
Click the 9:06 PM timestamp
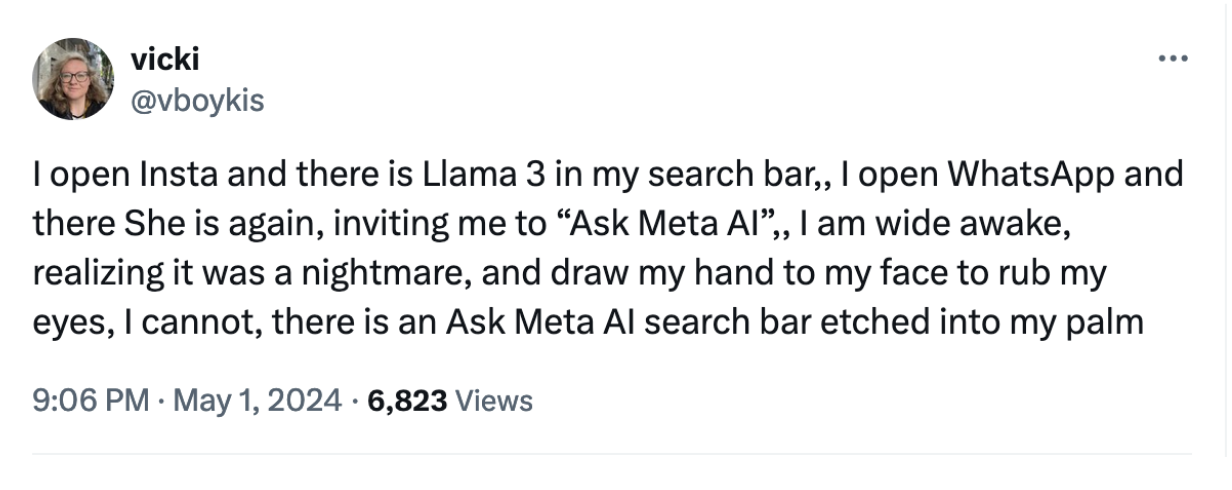coord(91,401)
